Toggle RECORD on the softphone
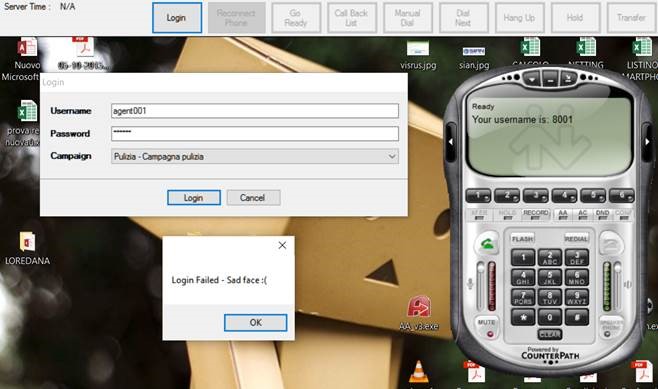 click(535, 214)
